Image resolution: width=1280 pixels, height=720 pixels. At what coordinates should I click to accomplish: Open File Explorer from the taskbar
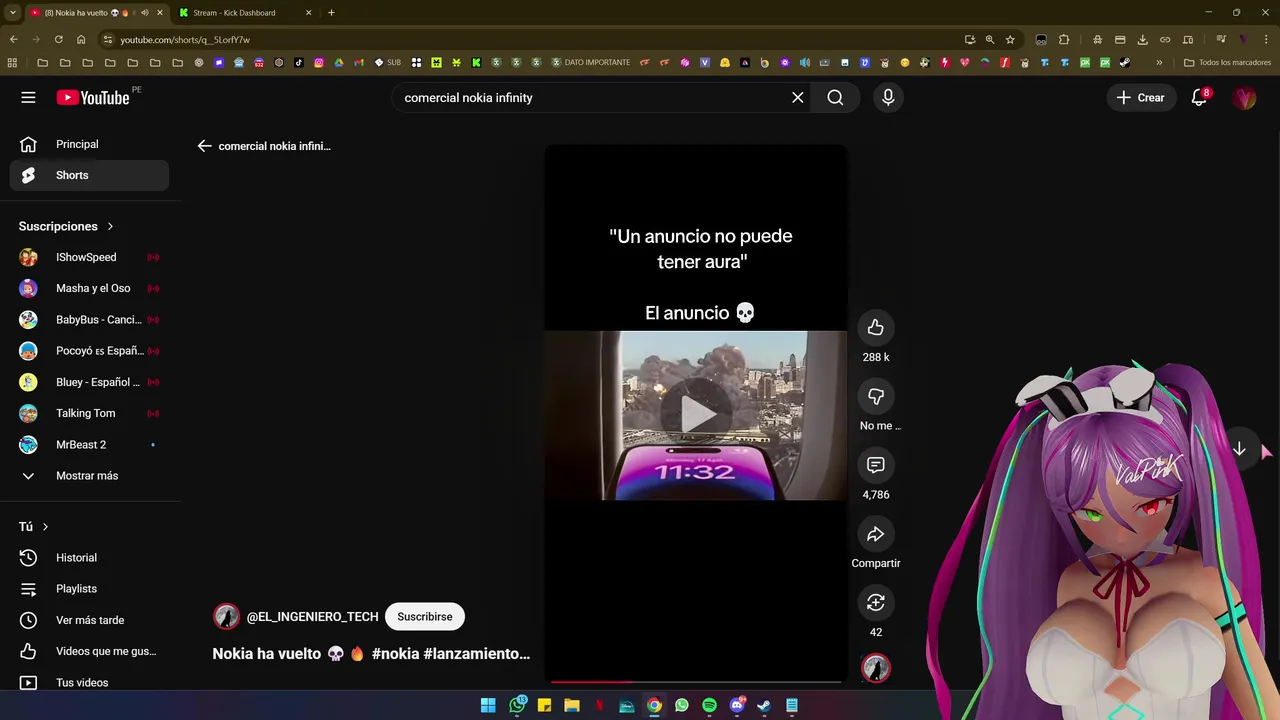click(x=571, y=705)
